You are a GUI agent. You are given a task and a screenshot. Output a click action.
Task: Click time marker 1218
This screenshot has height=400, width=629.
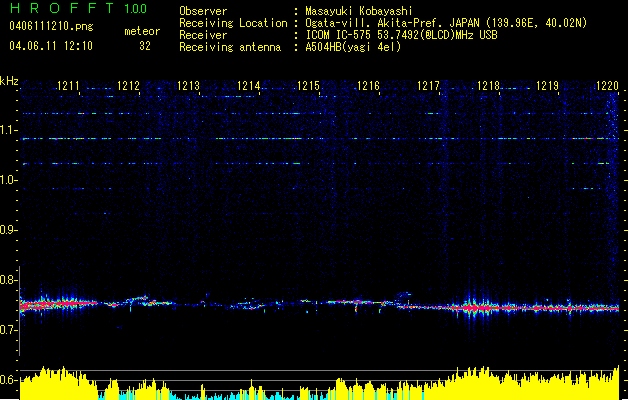[x=488, y=86]
